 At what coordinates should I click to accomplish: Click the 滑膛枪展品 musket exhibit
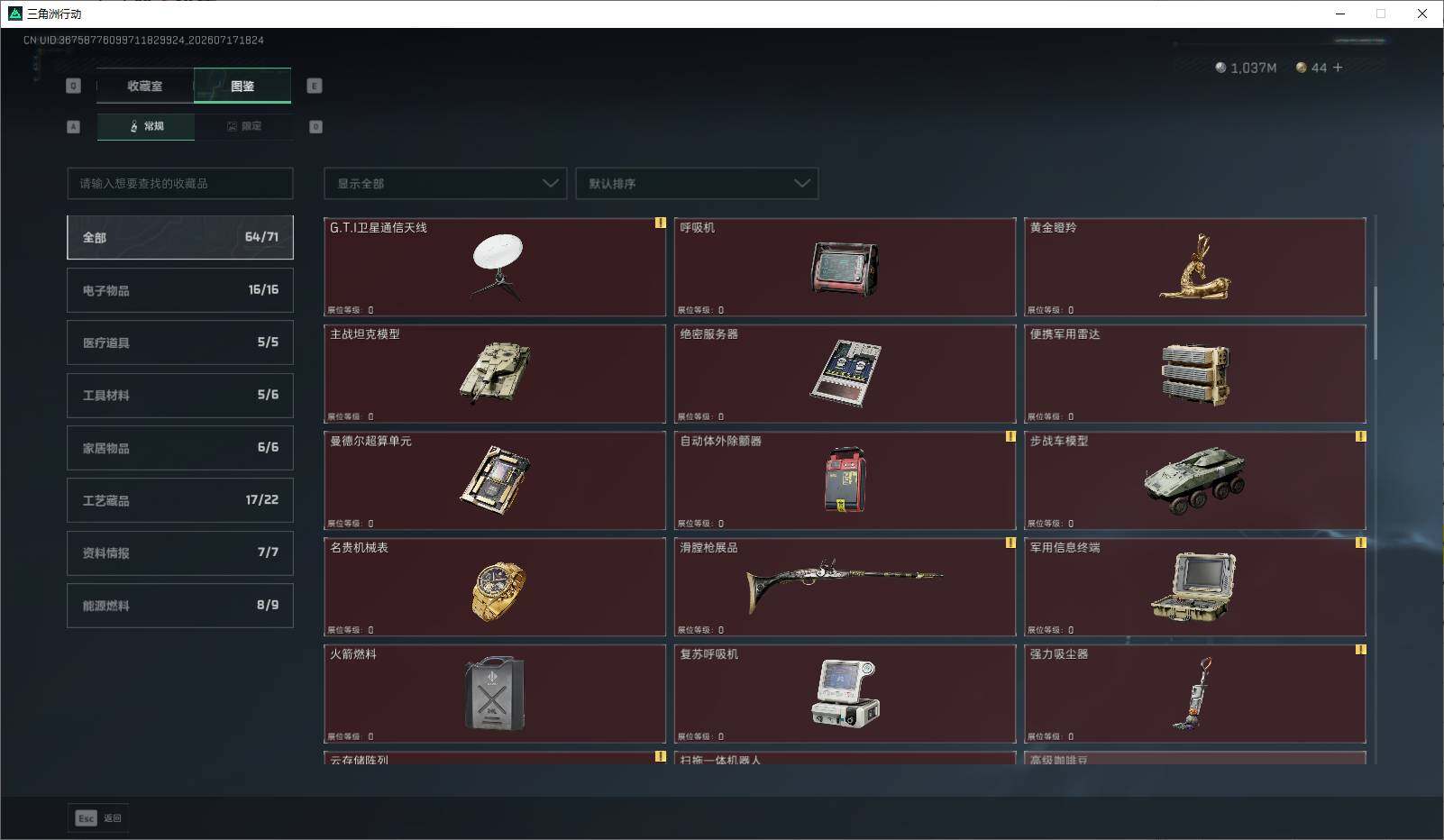(x=845, y=587)
